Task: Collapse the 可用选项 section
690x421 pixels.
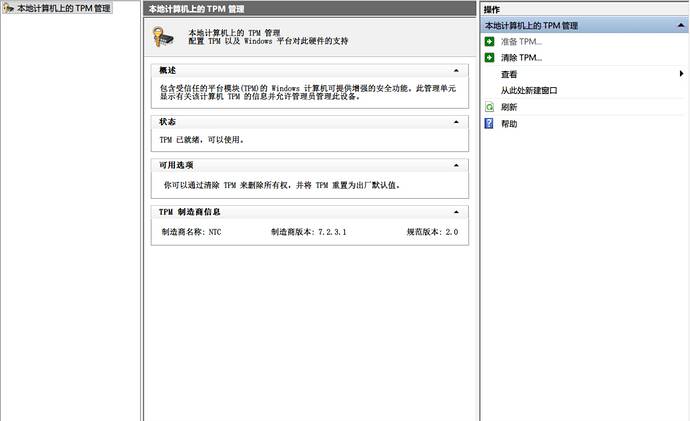Action: click(x=456, y=165)
